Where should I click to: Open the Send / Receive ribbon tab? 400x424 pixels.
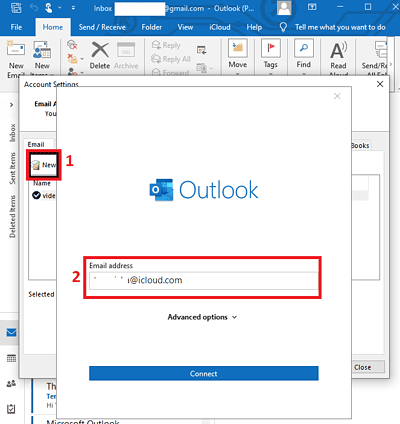pos(102,27)
